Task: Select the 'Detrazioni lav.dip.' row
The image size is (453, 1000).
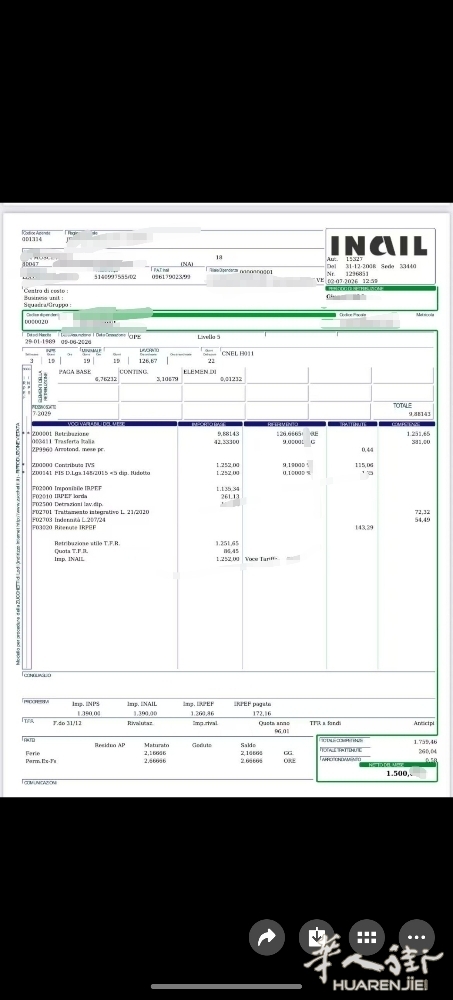Action: [x=233, y=504]
